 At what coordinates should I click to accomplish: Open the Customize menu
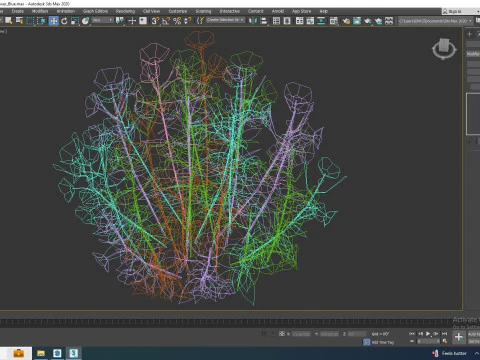[x=178, y=11]
